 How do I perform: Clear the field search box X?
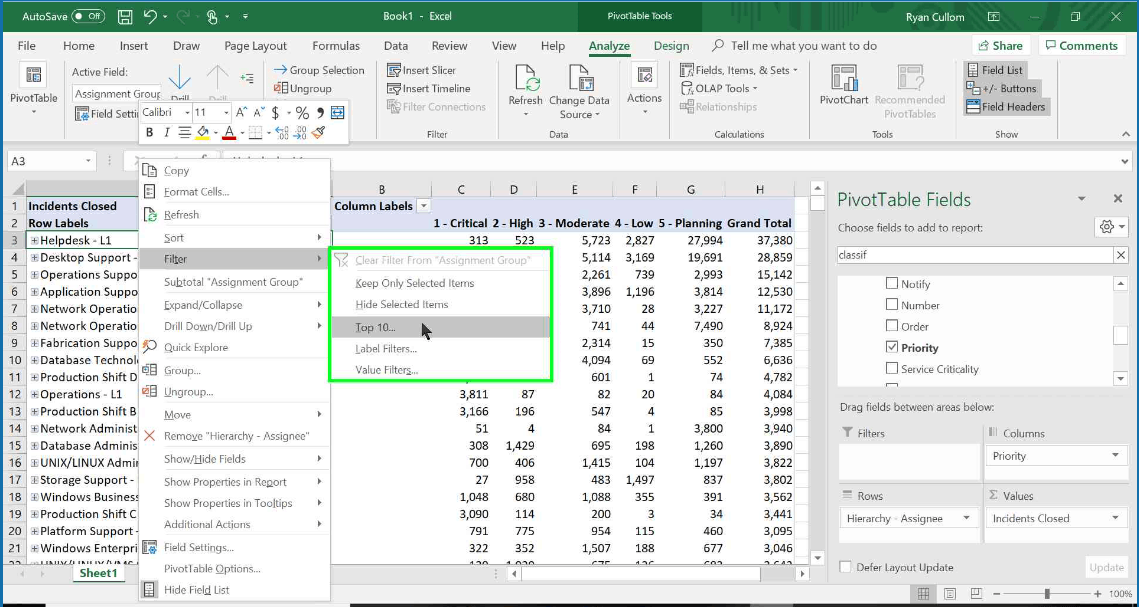[x=1121, y=255]
